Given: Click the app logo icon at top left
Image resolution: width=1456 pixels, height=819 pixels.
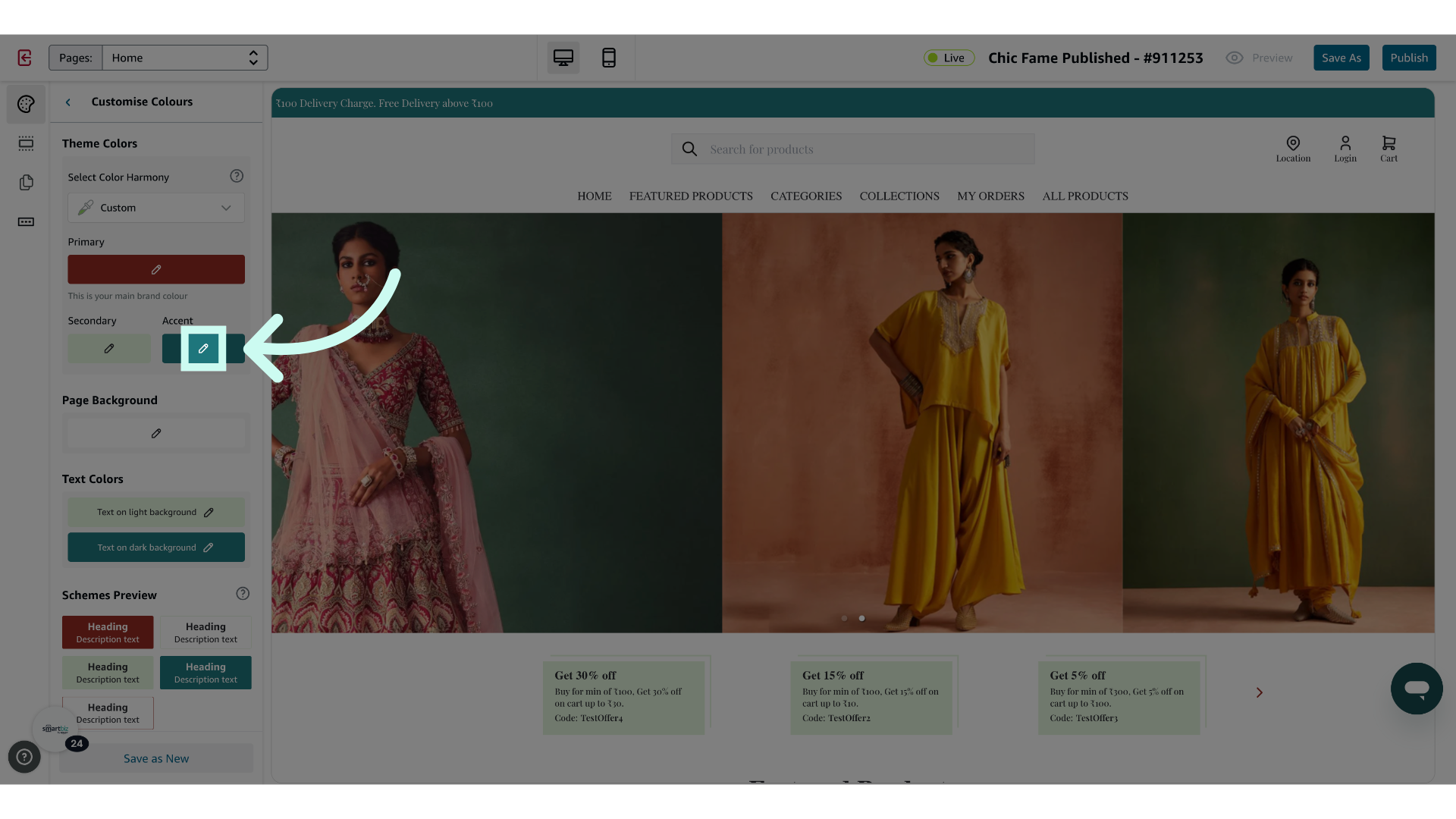Looking at the screenshot, I should coord(24,58).
